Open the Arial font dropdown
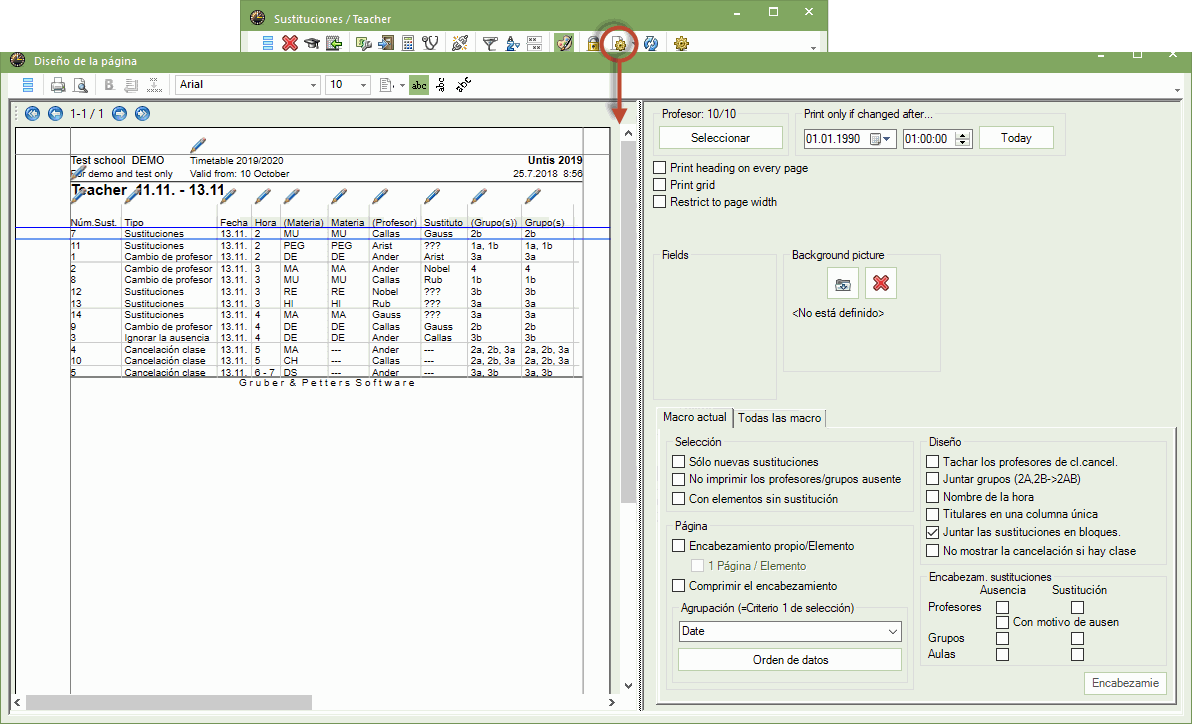Image resolution: width=1192 pixels, height=724 pixels. pos(312,85)
